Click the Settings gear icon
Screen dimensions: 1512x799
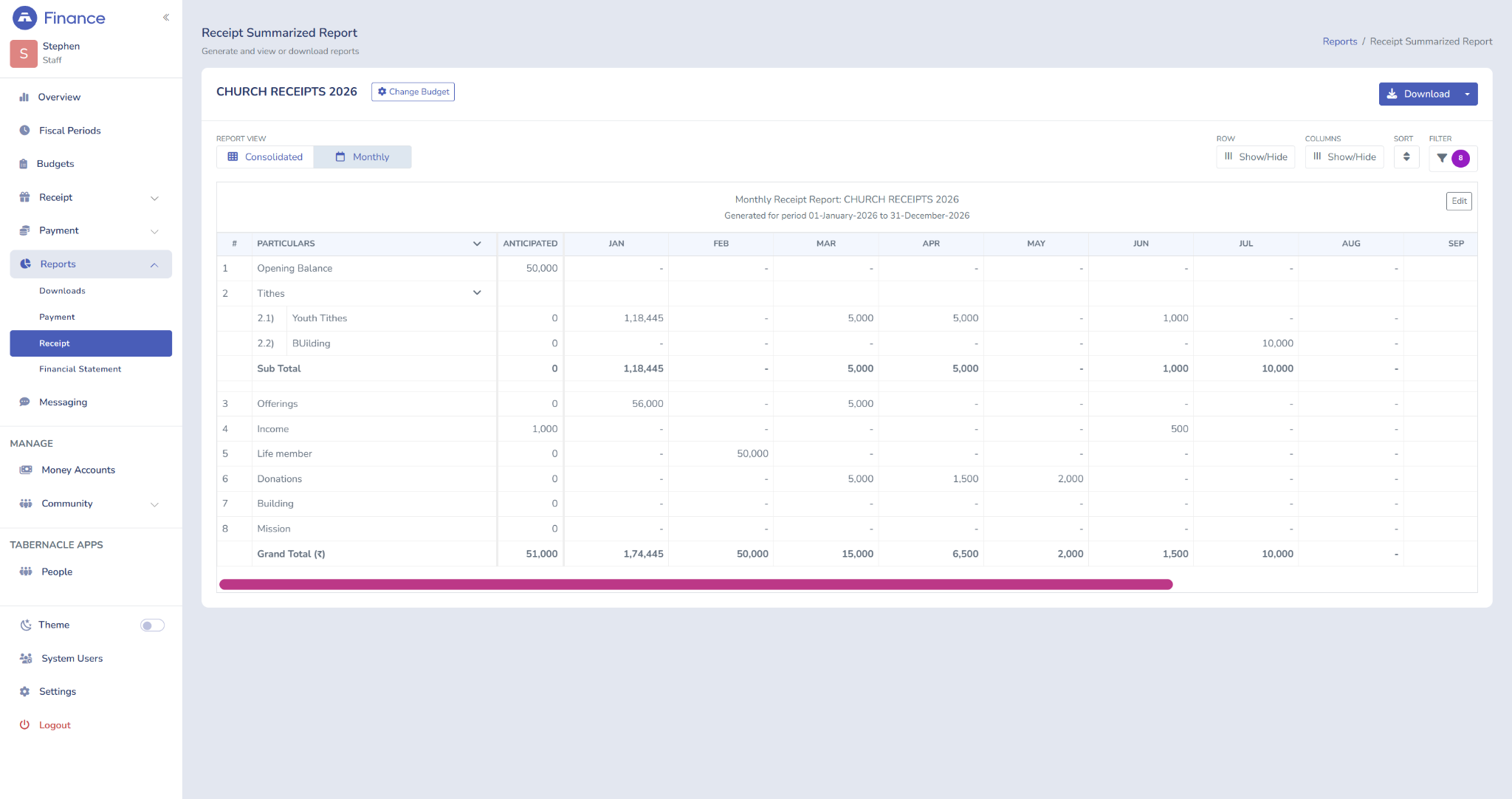click(x=24, y=691)
